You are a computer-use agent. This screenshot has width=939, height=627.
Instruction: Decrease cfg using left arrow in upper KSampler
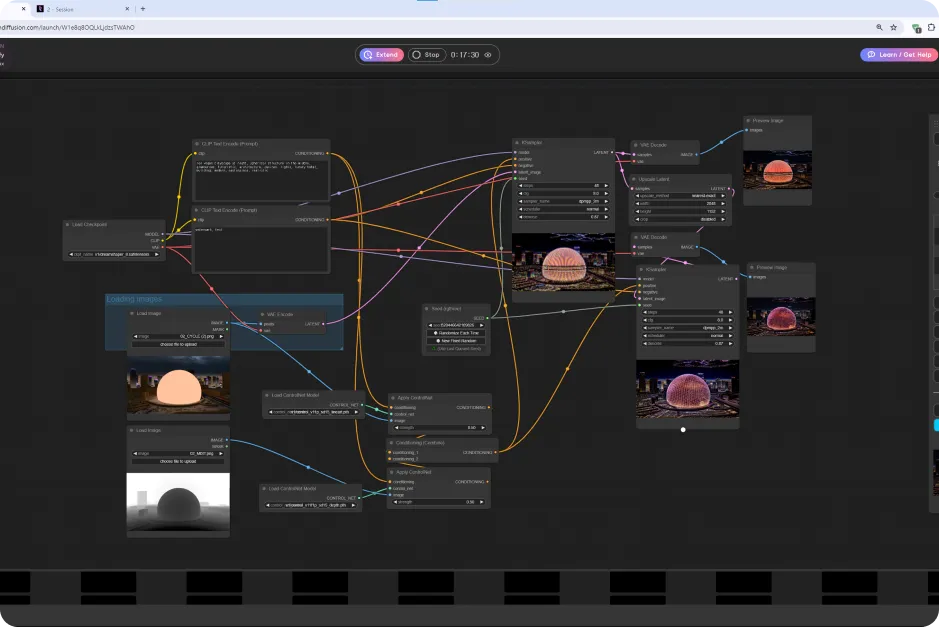[520, 193]
